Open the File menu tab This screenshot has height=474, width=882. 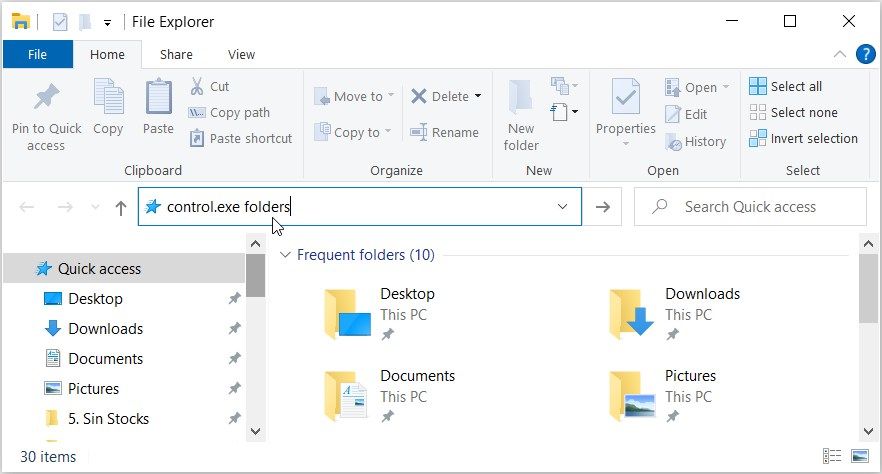(38, 54)
